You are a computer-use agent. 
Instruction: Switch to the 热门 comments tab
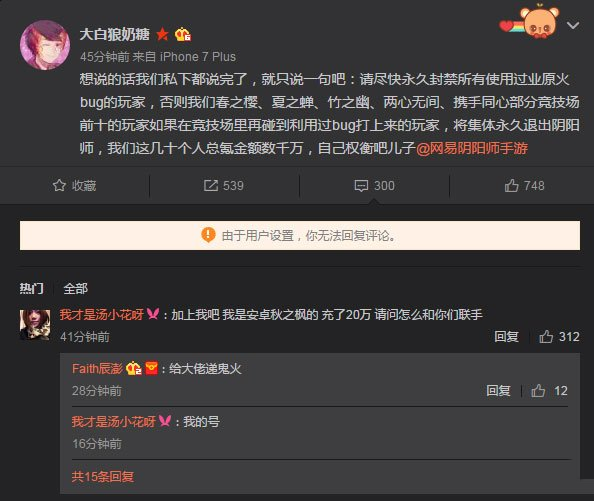tap(31, 289)
